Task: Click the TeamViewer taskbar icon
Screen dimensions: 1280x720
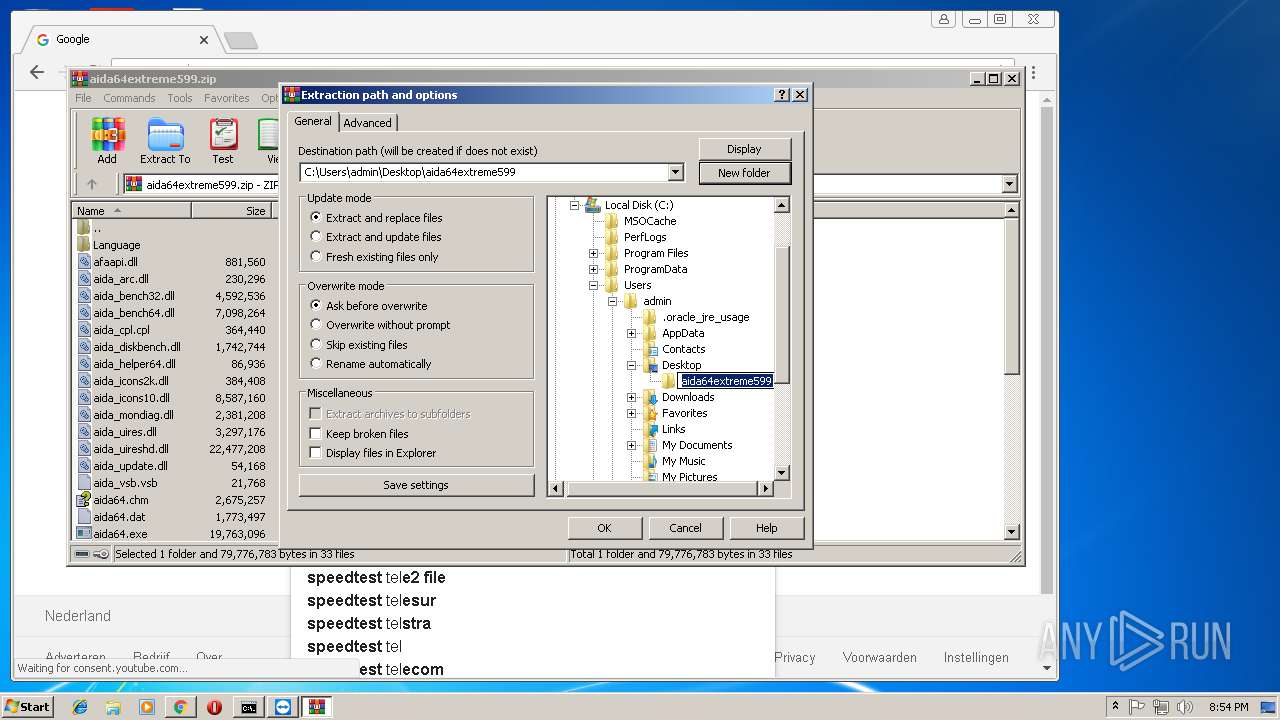Action: coord(283,707)
